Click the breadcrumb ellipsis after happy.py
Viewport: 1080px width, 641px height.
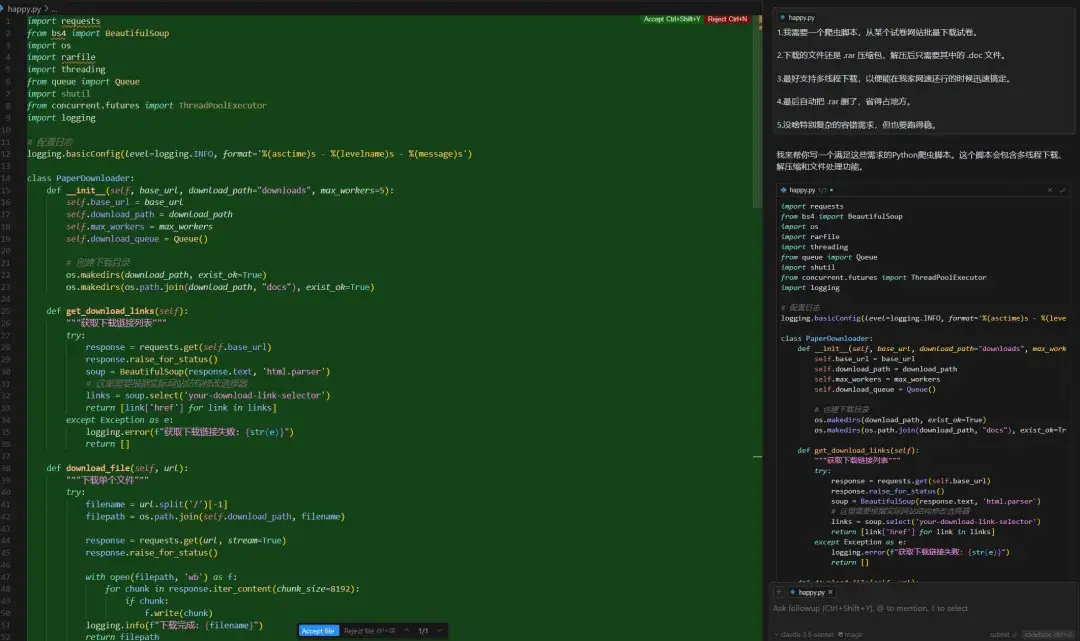coord(54,9)
